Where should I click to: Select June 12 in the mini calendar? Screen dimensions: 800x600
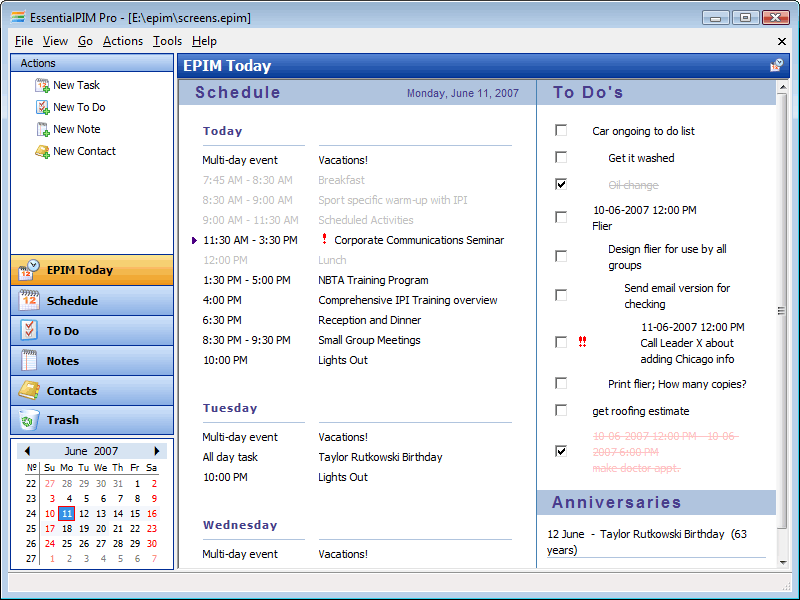[x=84, y=513]
